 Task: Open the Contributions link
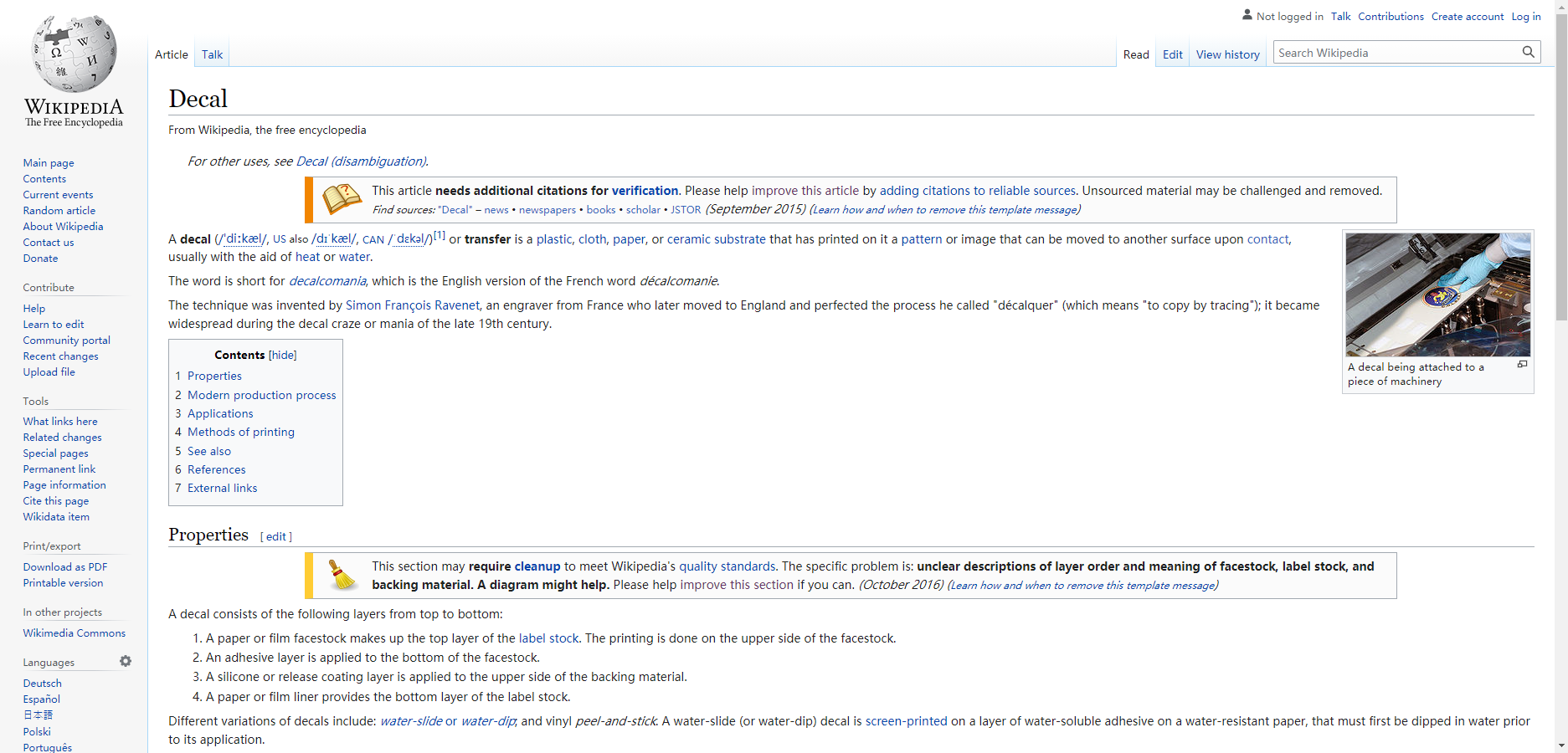tap(1391, 16)
